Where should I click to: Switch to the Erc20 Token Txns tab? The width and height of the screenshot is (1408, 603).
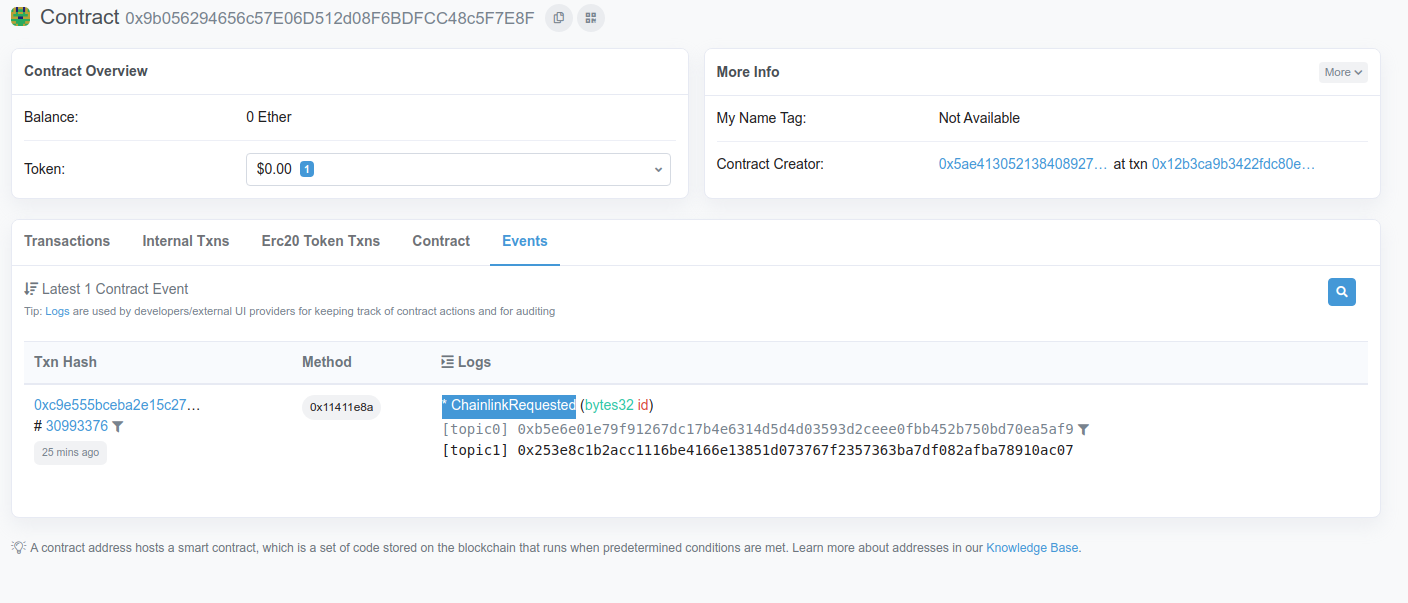coord(320,241)
